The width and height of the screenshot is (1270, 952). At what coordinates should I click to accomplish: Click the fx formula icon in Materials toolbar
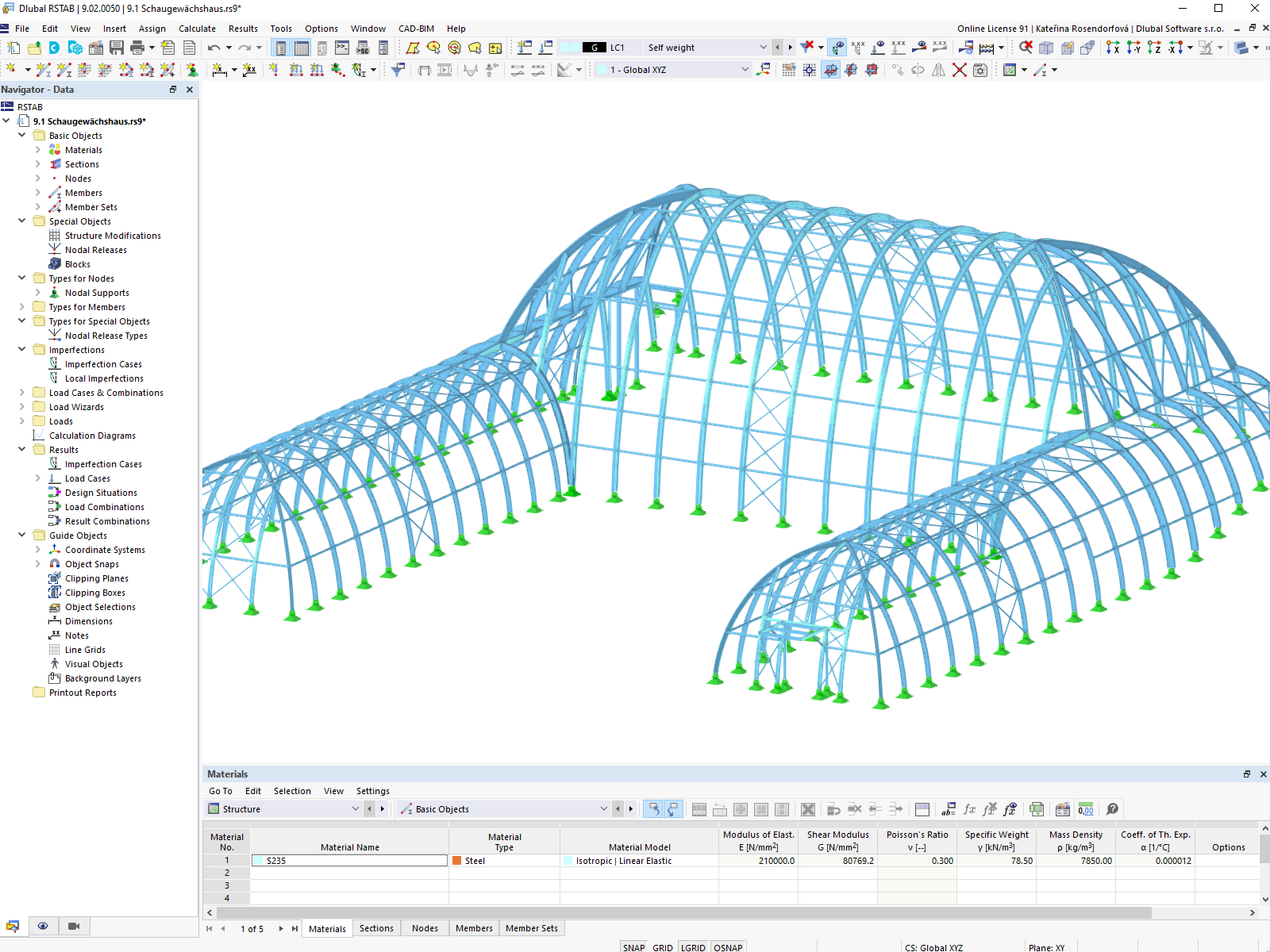coord(968,808)
